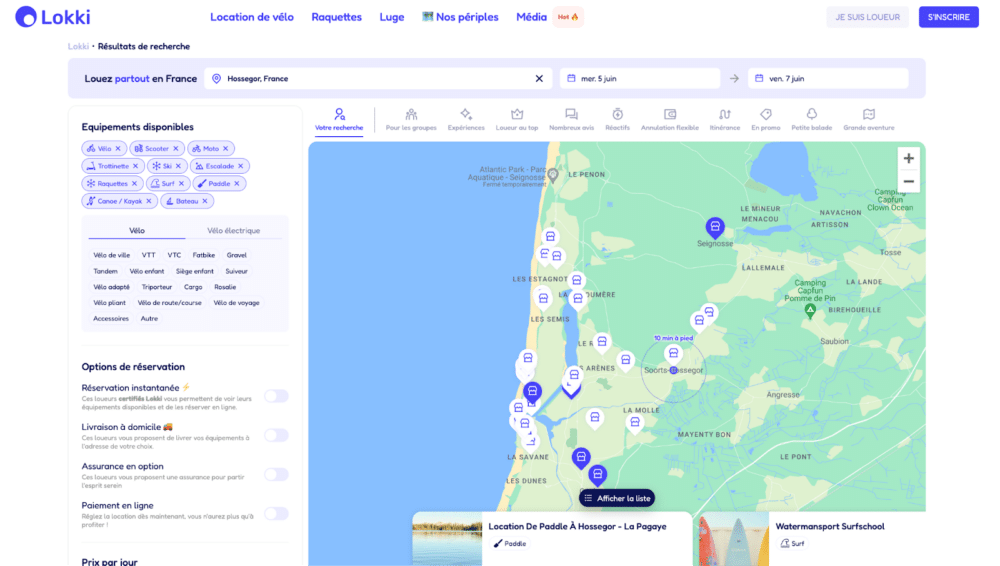
Task: Remove the Escalade filter chip
Action: [241, 166]
